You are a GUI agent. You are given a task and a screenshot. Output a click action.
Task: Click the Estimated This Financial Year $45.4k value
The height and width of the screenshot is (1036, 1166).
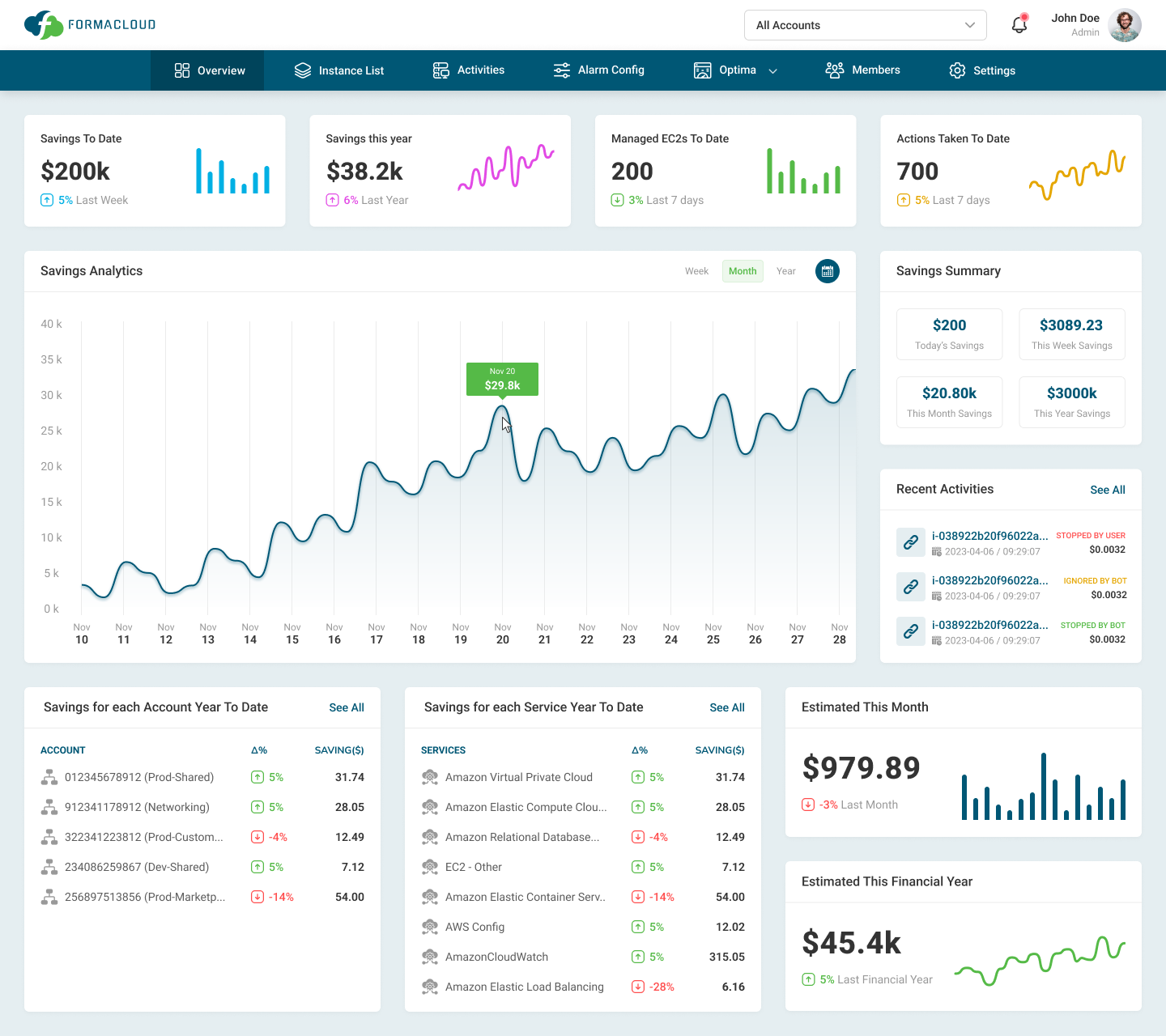click(851, 943)
